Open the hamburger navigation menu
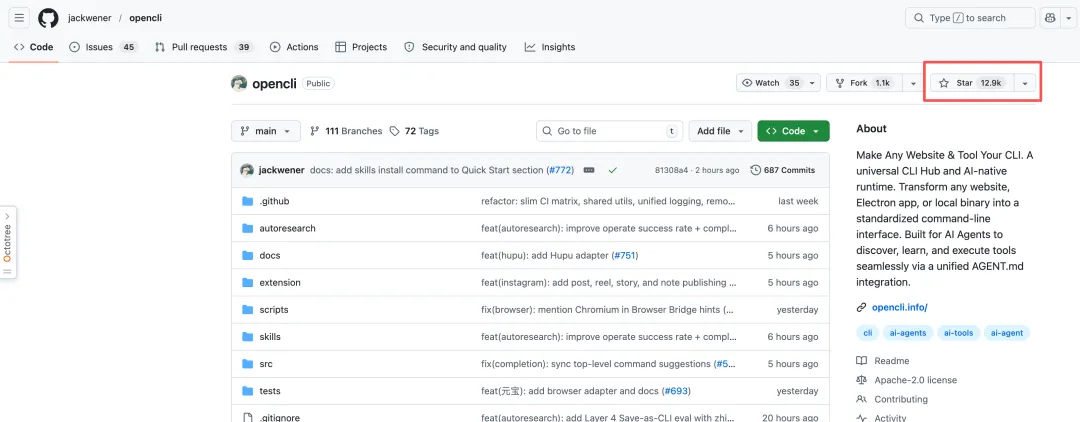Screen dimensions: 1080x422 20,18
